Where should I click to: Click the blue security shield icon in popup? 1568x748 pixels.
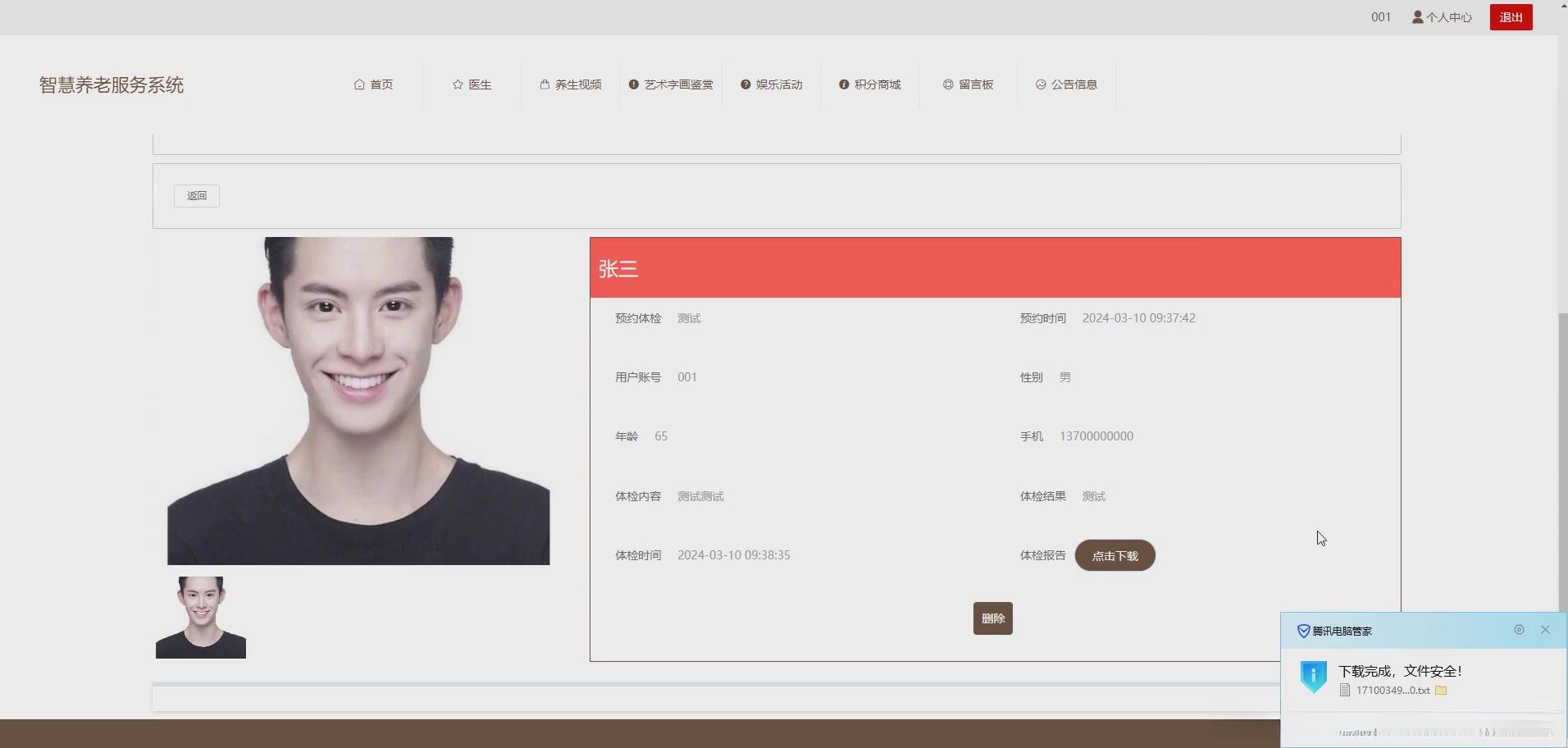click(x=1314, y=677)
